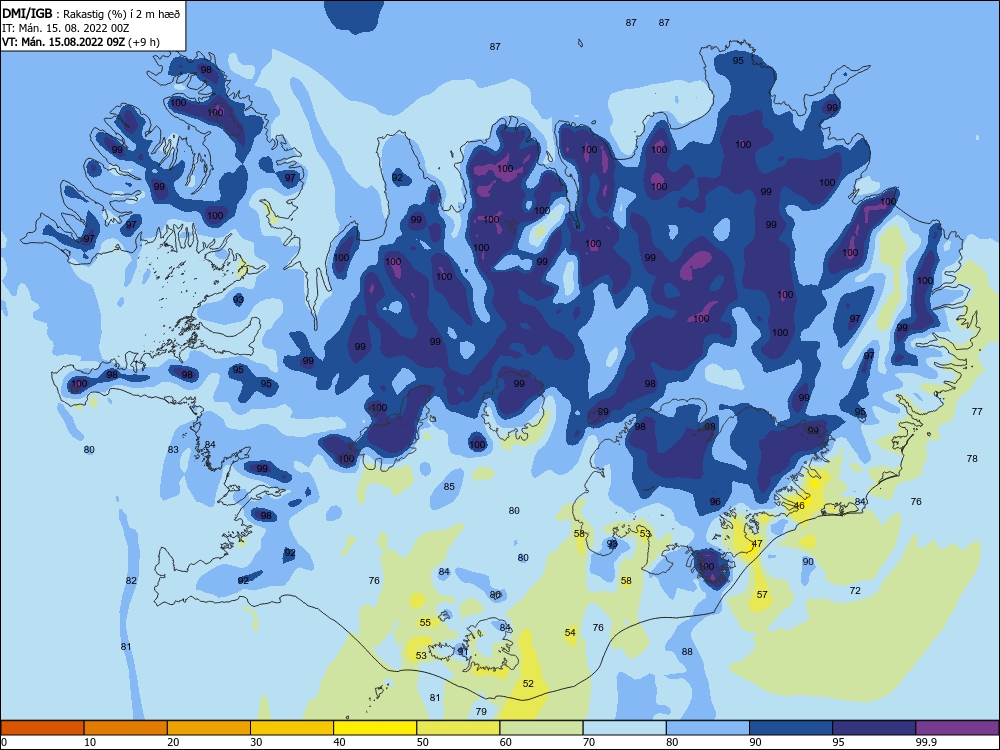Viewport: 1000px width, 750px height.
Task: Select the orange 10–20 legend color segment
Action: coord(126,728)
